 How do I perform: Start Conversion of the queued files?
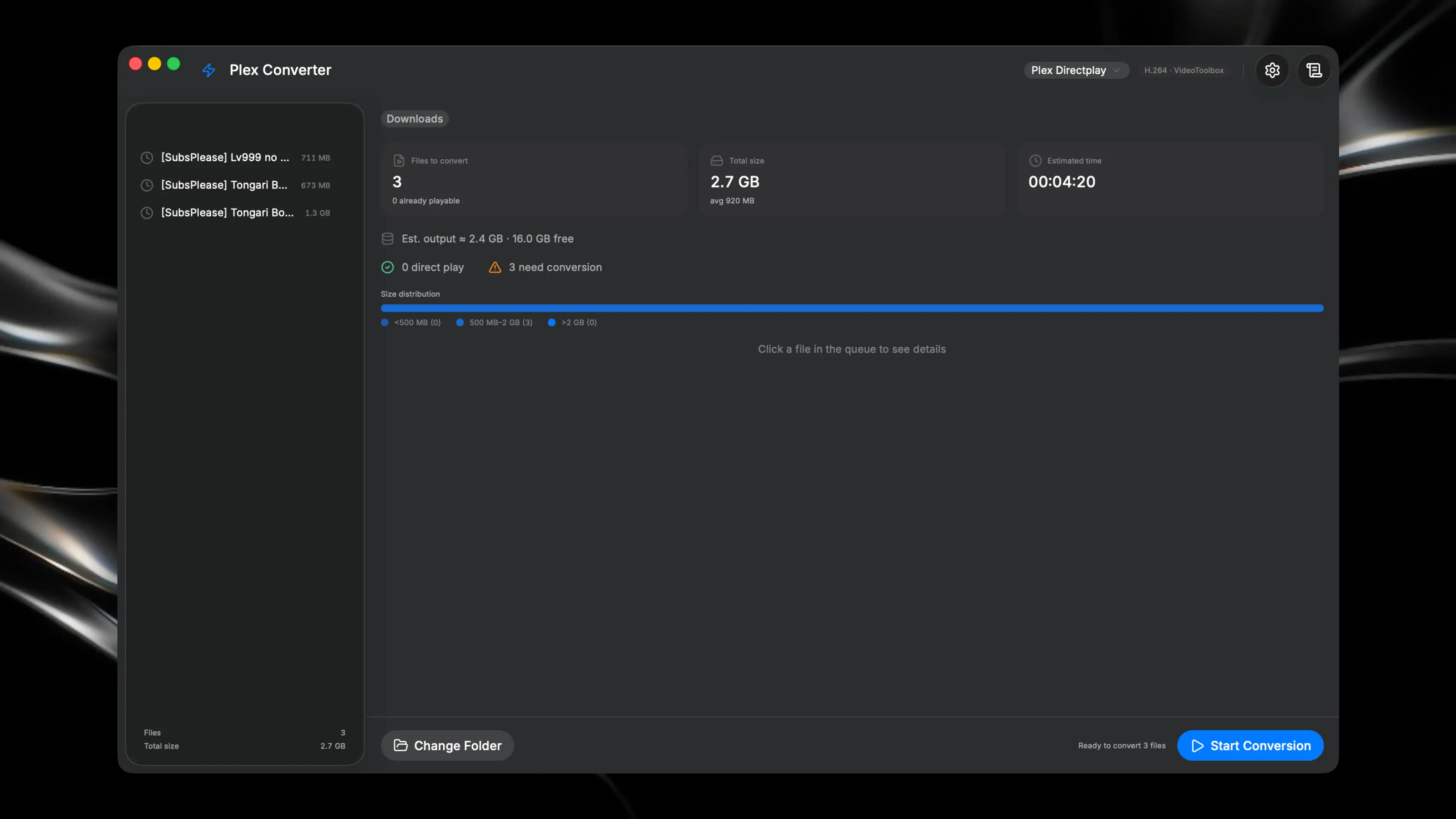[x=1250, y=745]
